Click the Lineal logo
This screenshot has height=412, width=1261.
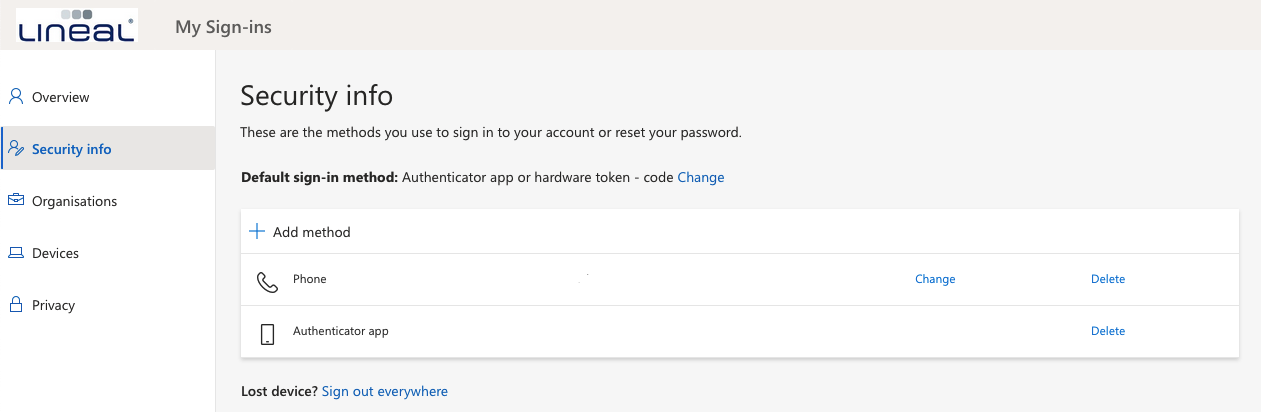pos(77,26)
